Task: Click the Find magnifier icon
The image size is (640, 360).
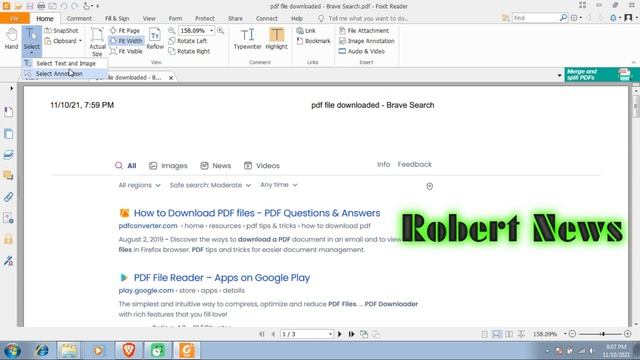Action: coord(563,18)
